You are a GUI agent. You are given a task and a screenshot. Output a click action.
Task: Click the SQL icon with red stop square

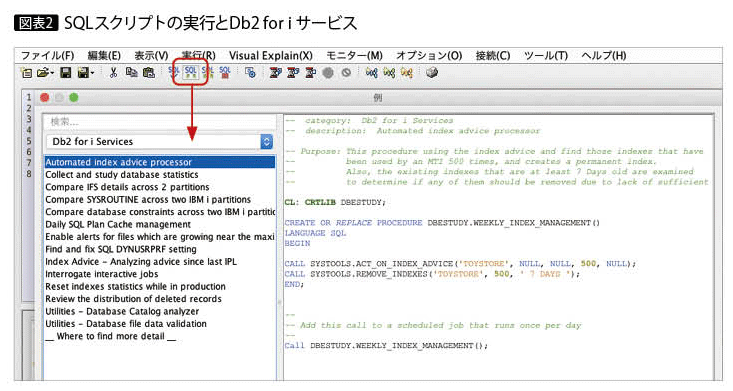(225, 73)
